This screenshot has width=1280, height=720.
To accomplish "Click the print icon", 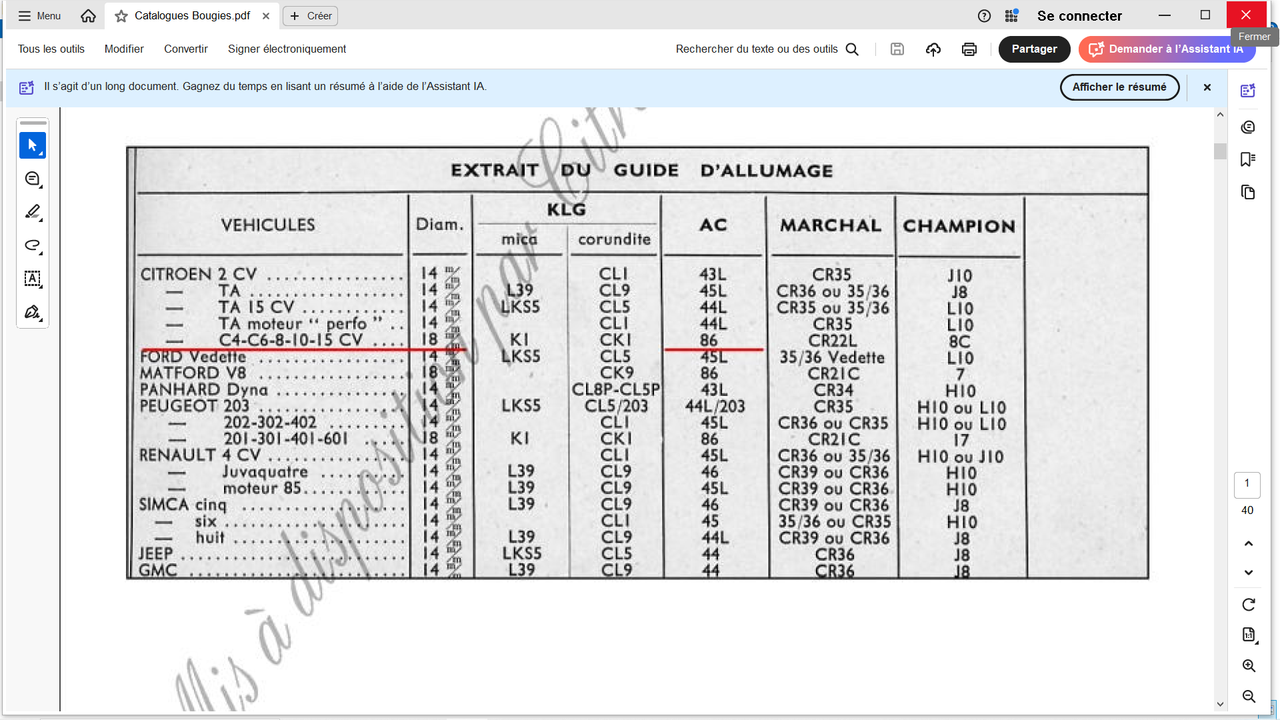I will coord(969,49).
